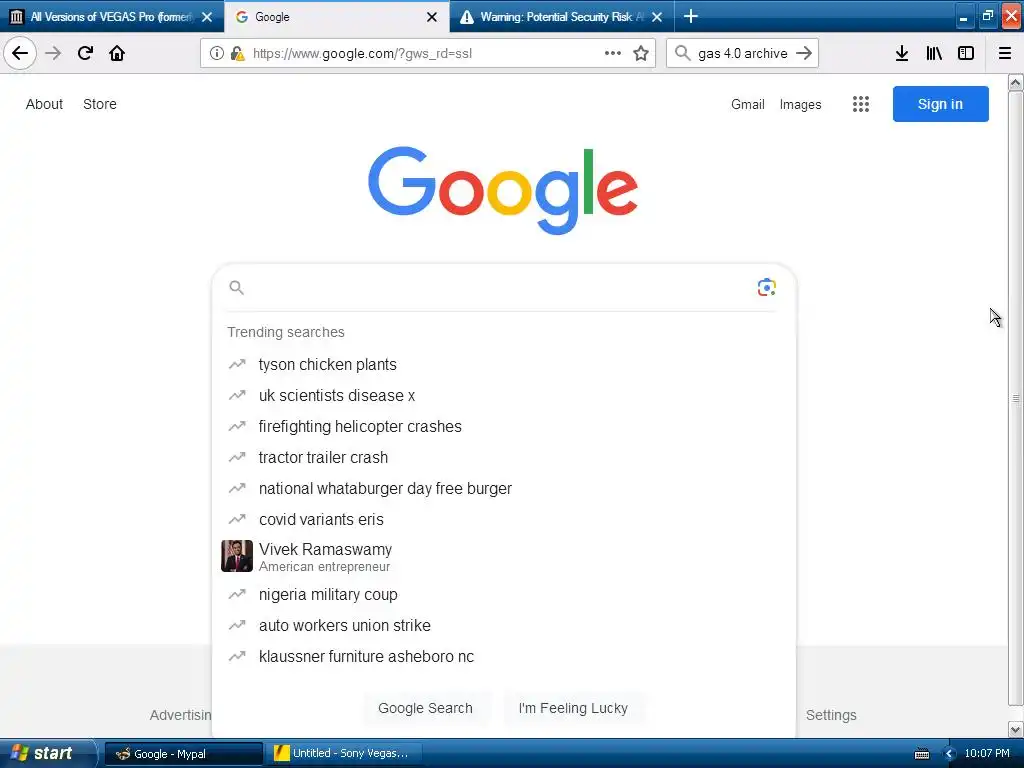Open the library bookmarks icon
Screen dimensions: 1024x768
coord(934,53)
